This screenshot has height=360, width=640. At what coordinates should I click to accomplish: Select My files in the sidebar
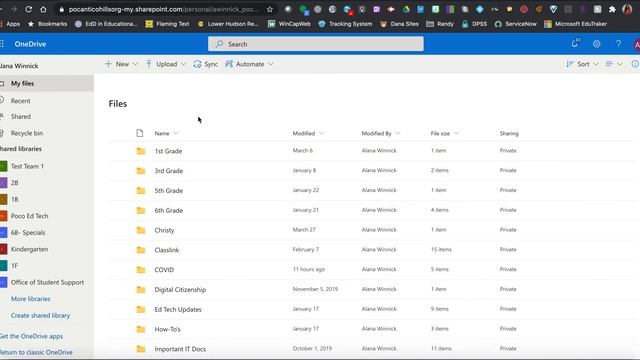click(x=47, y=83)
